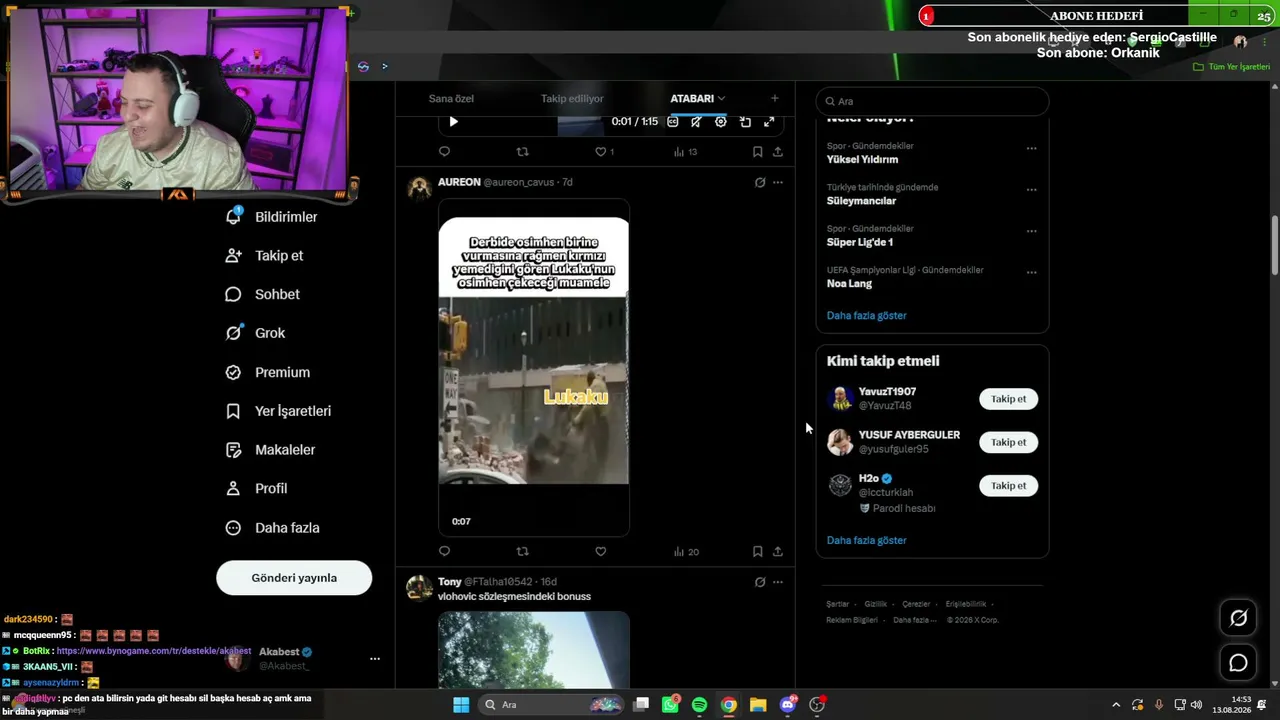1280x720 pixels.
Task: Open WhatsApp from taskbar
Action: click(670, 705)
